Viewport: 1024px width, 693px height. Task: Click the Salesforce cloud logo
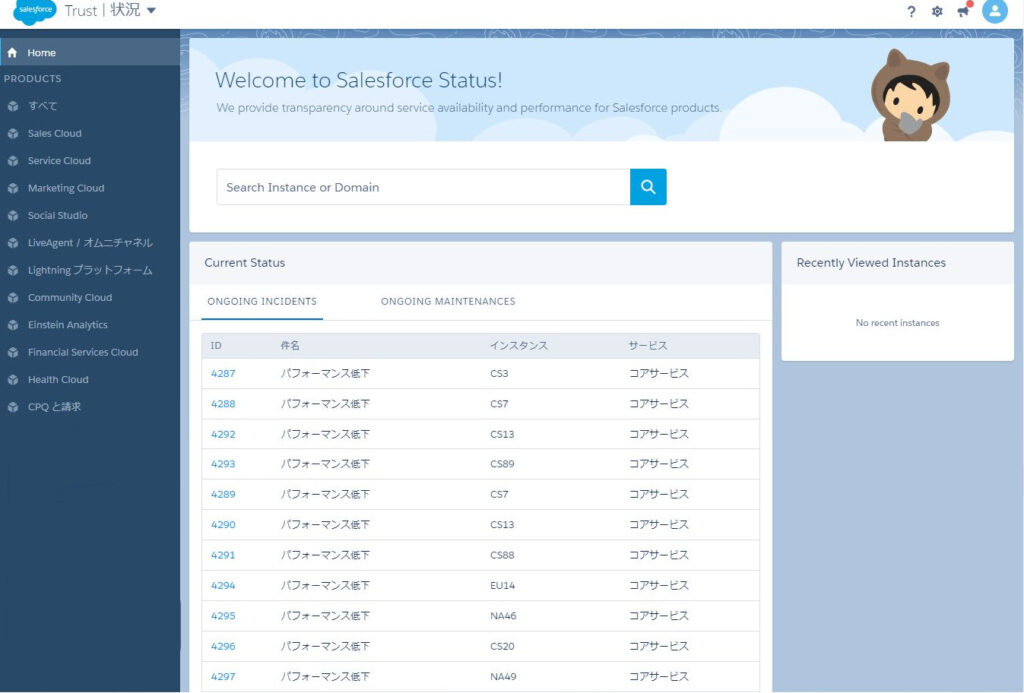coord(36,11)
